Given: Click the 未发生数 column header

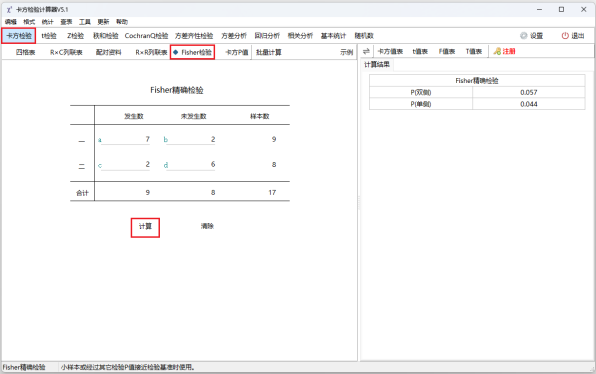Looking at the screenshot, I should tap(193, 116).
